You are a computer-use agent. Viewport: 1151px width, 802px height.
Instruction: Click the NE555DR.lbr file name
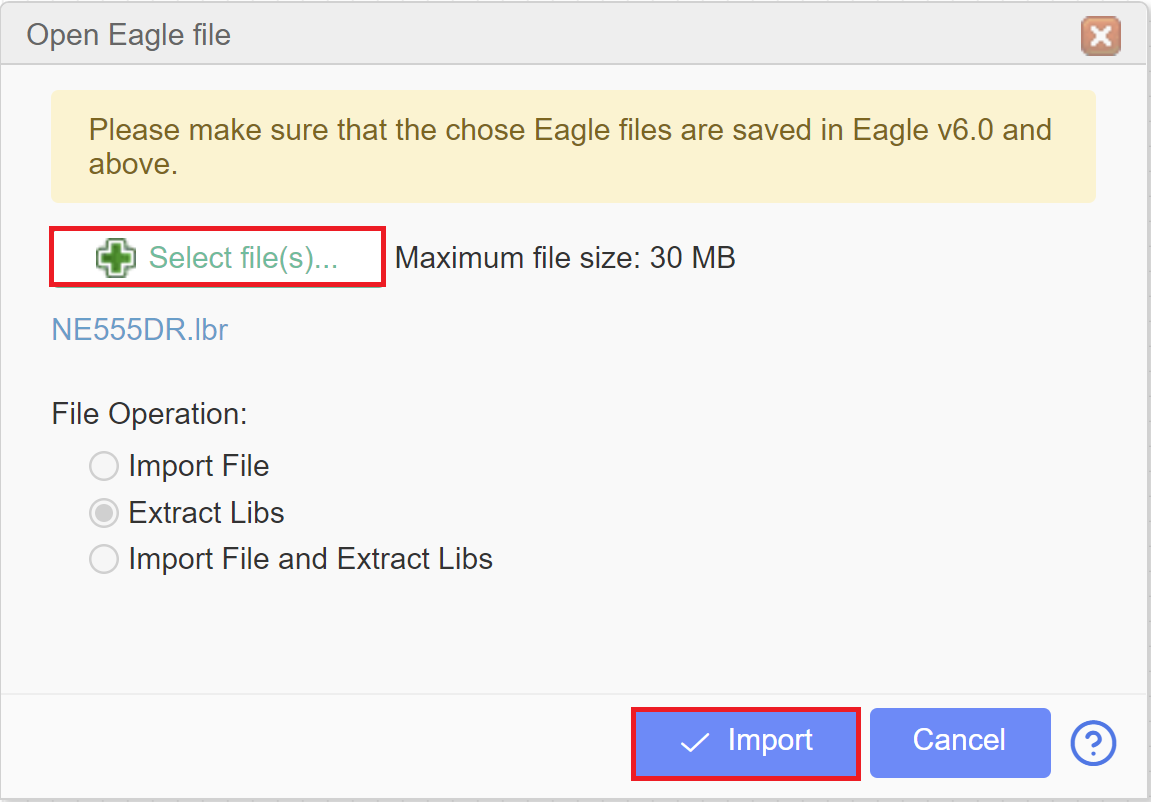click(139, 329)
